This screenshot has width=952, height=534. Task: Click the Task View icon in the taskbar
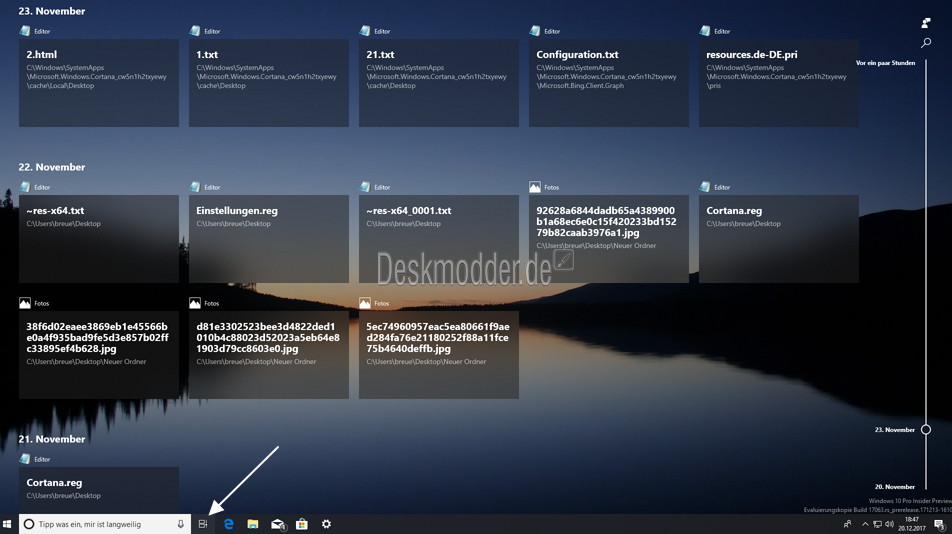coord(203,524)
